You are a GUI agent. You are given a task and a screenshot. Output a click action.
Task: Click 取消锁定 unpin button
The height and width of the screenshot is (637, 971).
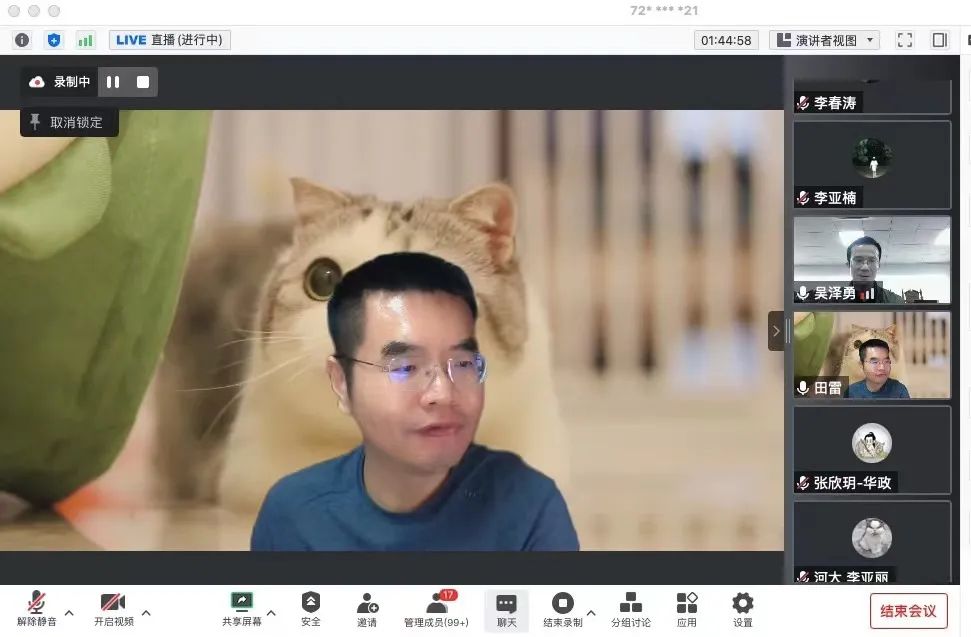(x=69, y=122)
